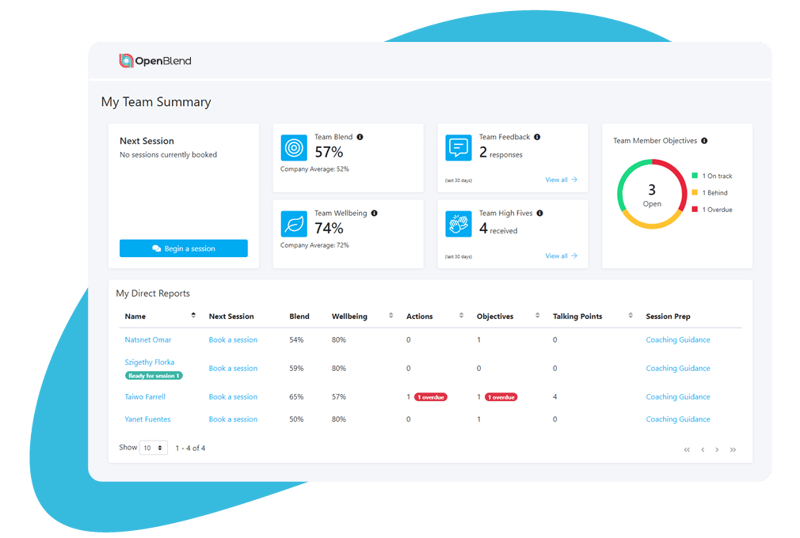Book a session for Szigethy Florka
Viewport: 800px width, 538px height.
233,368
